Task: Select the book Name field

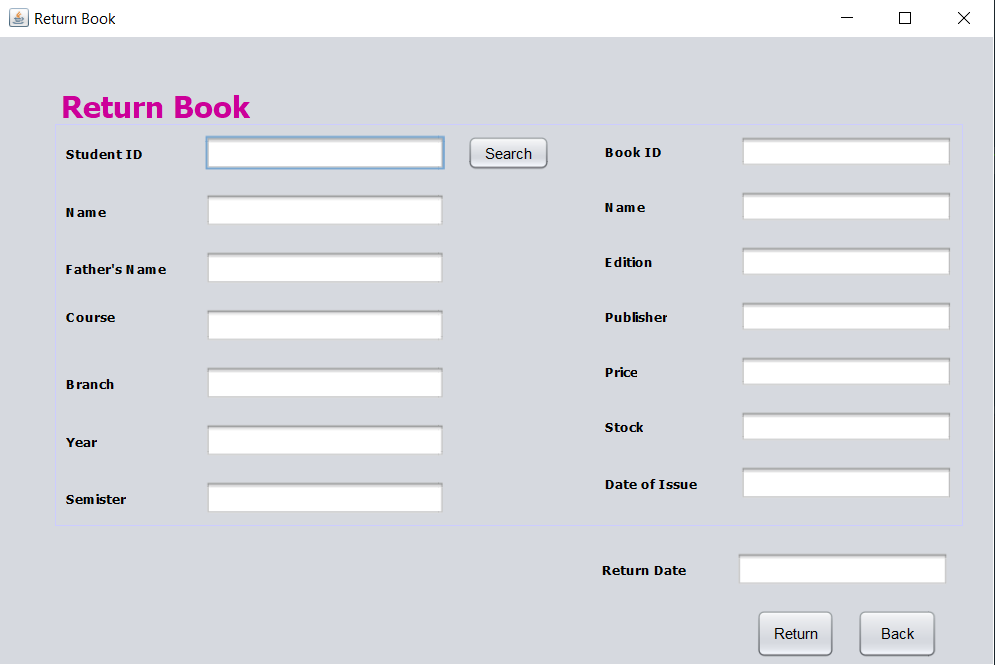Action: point(845,207)
